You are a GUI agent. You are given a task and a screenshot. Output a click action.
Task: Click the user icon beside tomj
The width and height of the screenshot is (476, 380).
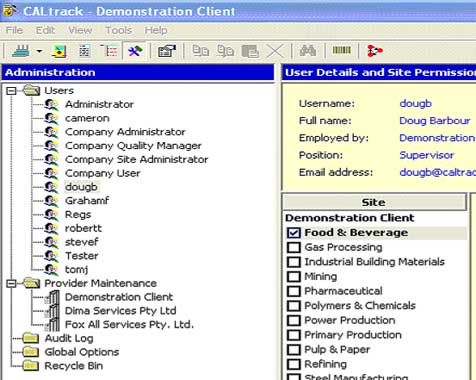tap(51, 269)
